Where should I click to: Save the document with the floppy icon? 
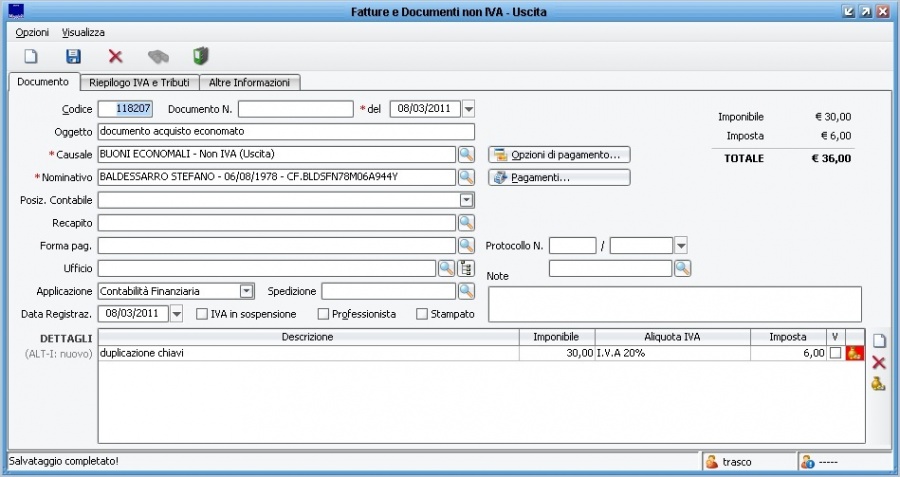(x=73, y=57)
